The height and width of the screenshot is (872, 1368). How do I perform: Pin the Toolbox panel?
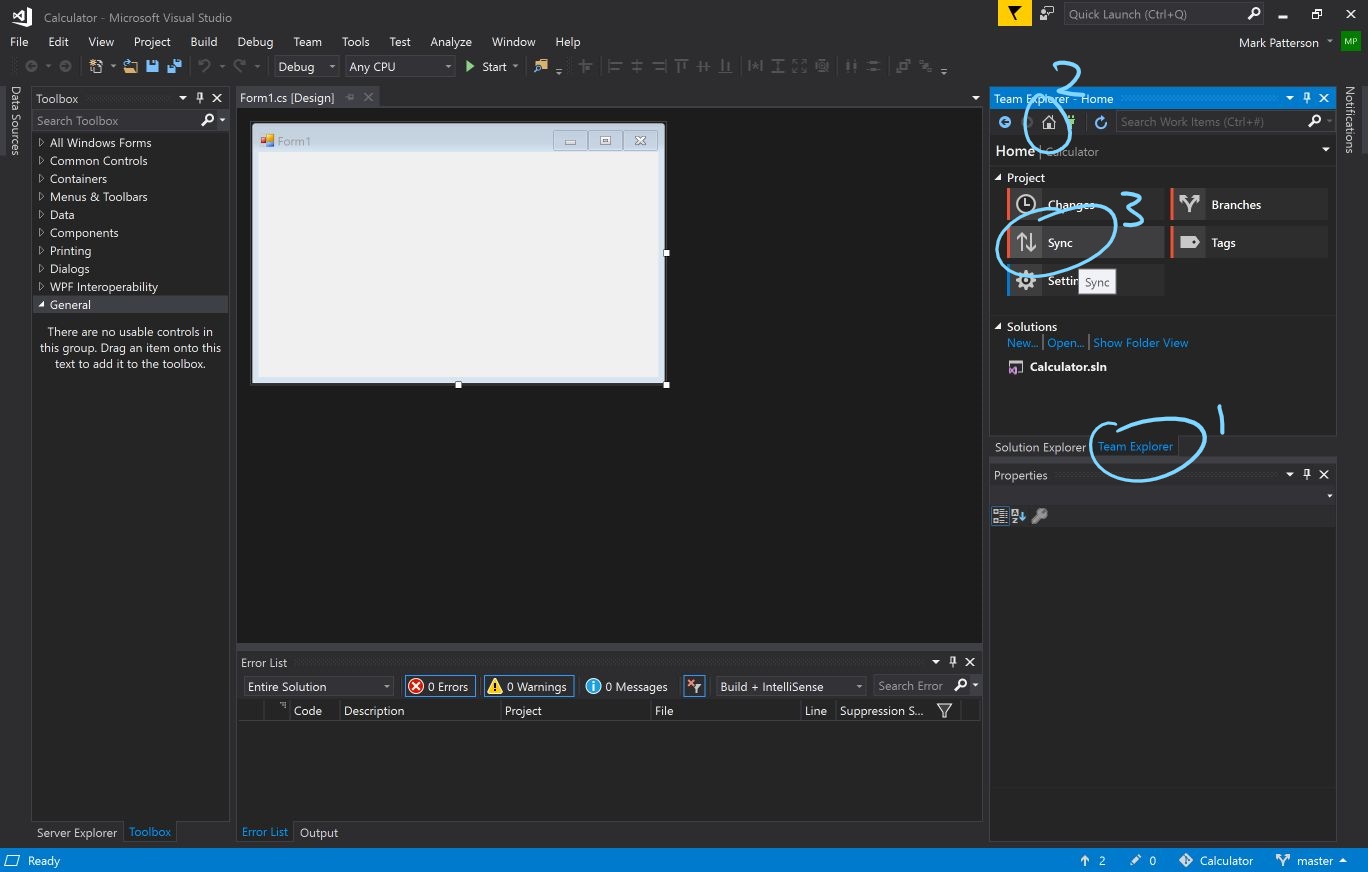200,98
